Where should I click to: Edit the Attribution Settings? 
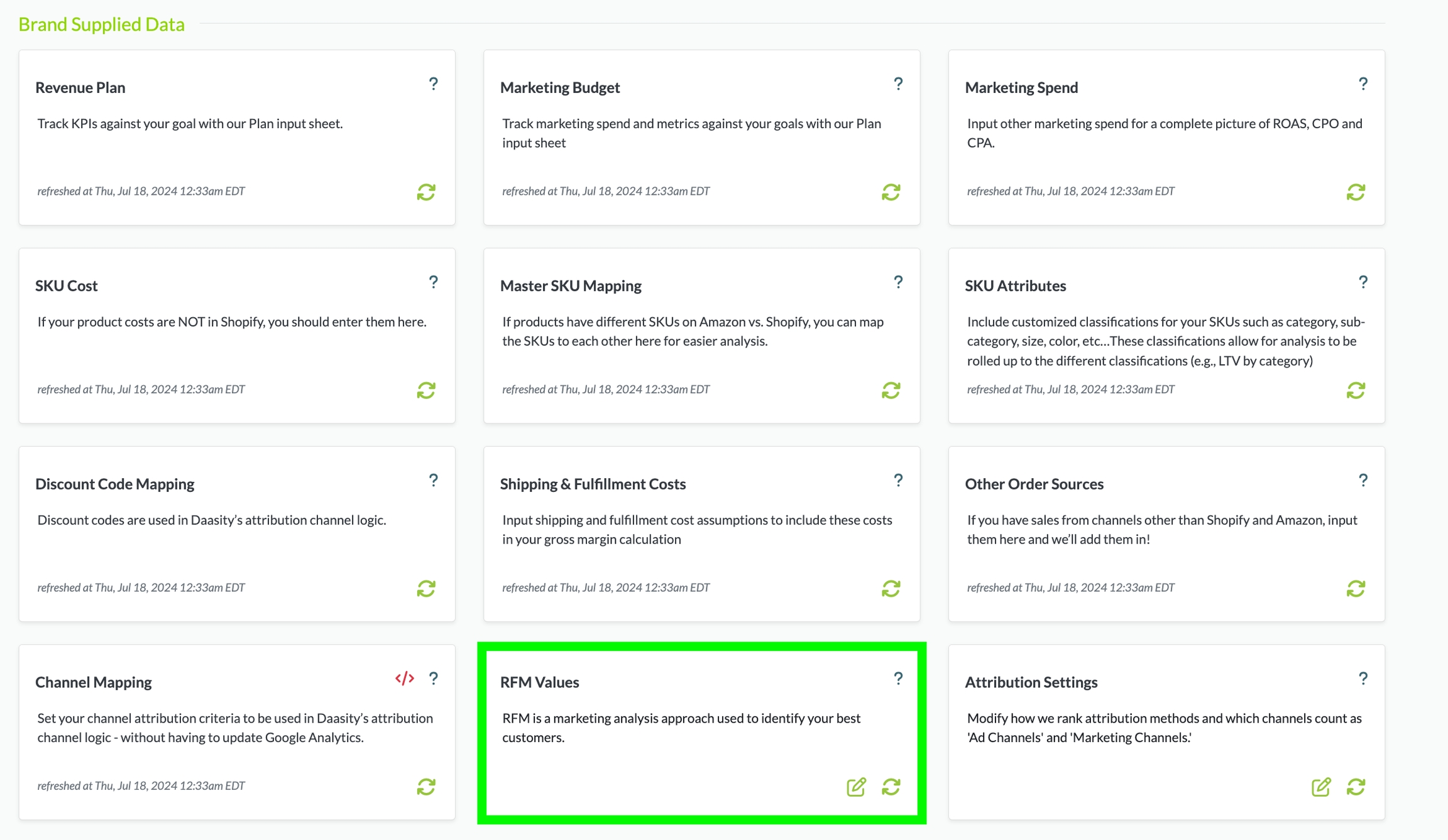click(x=1321, y=787)
